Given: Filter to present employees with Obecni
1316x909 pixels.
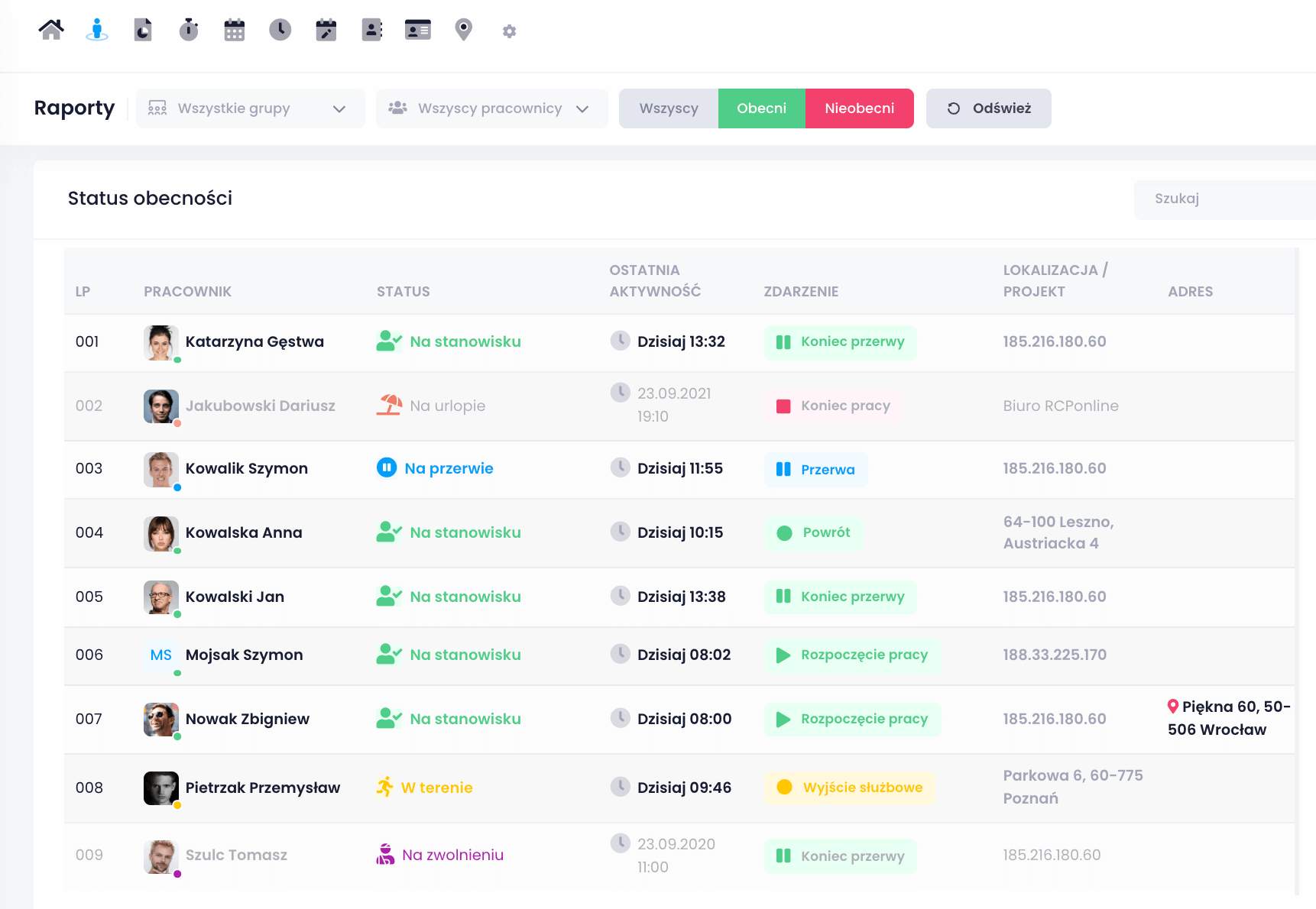Looking at the screenshot, I should 761,108.
